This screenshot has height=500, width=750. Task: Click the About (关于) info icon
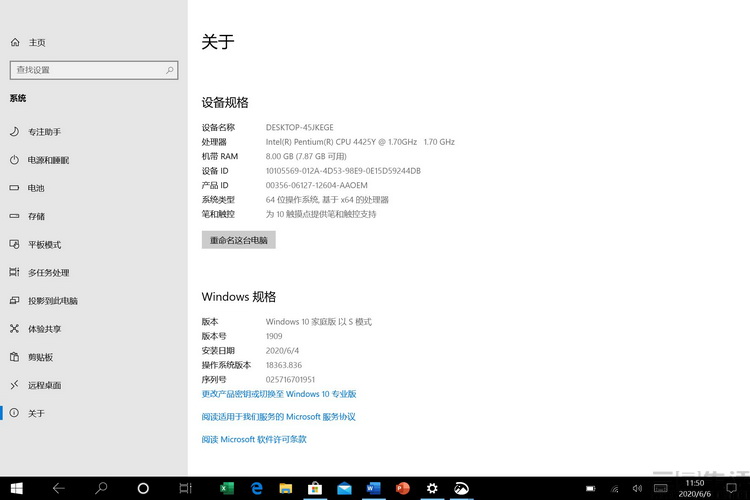coord(14,413)
